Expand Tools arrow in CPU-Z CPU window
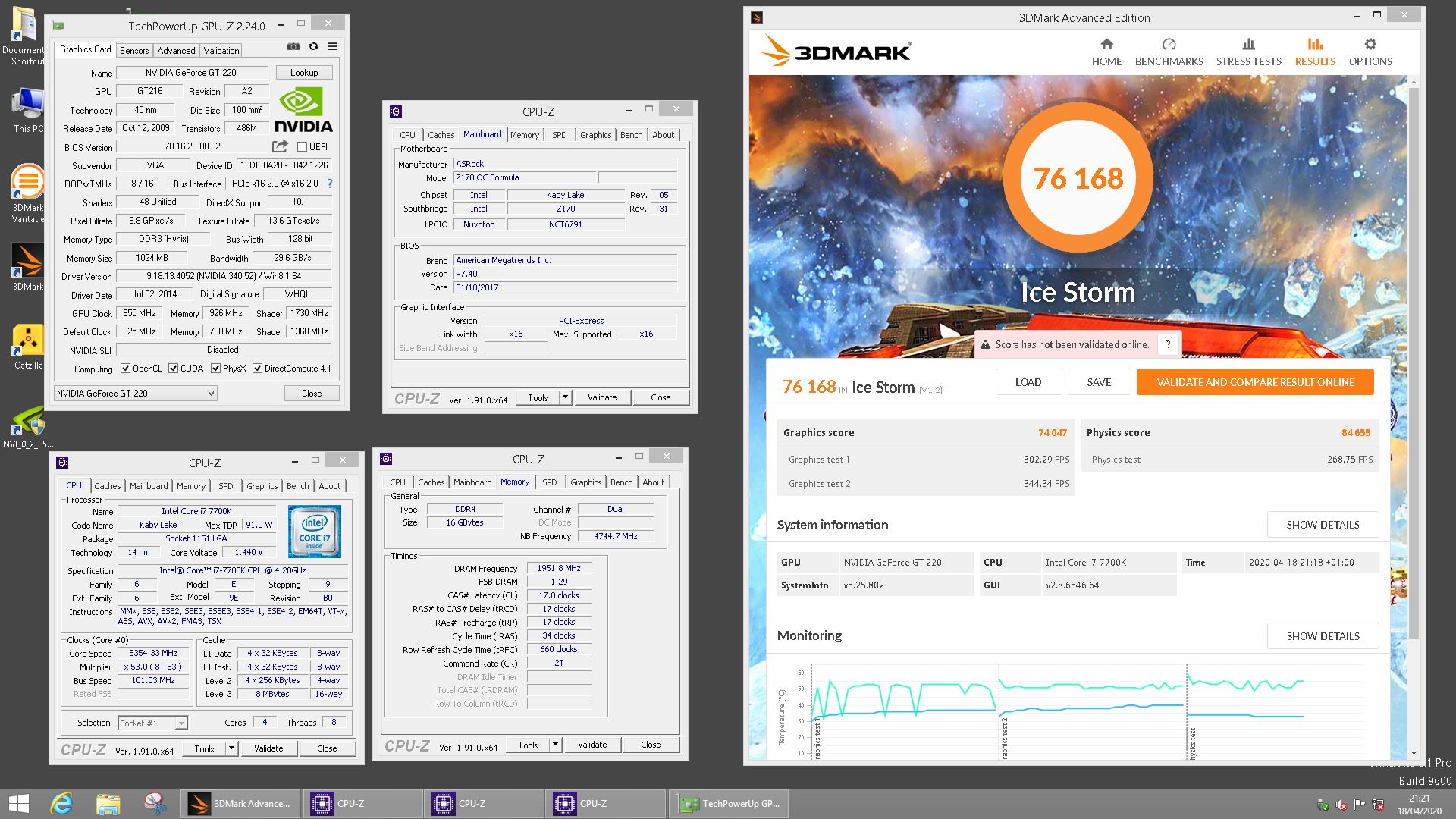 [231, 748]
